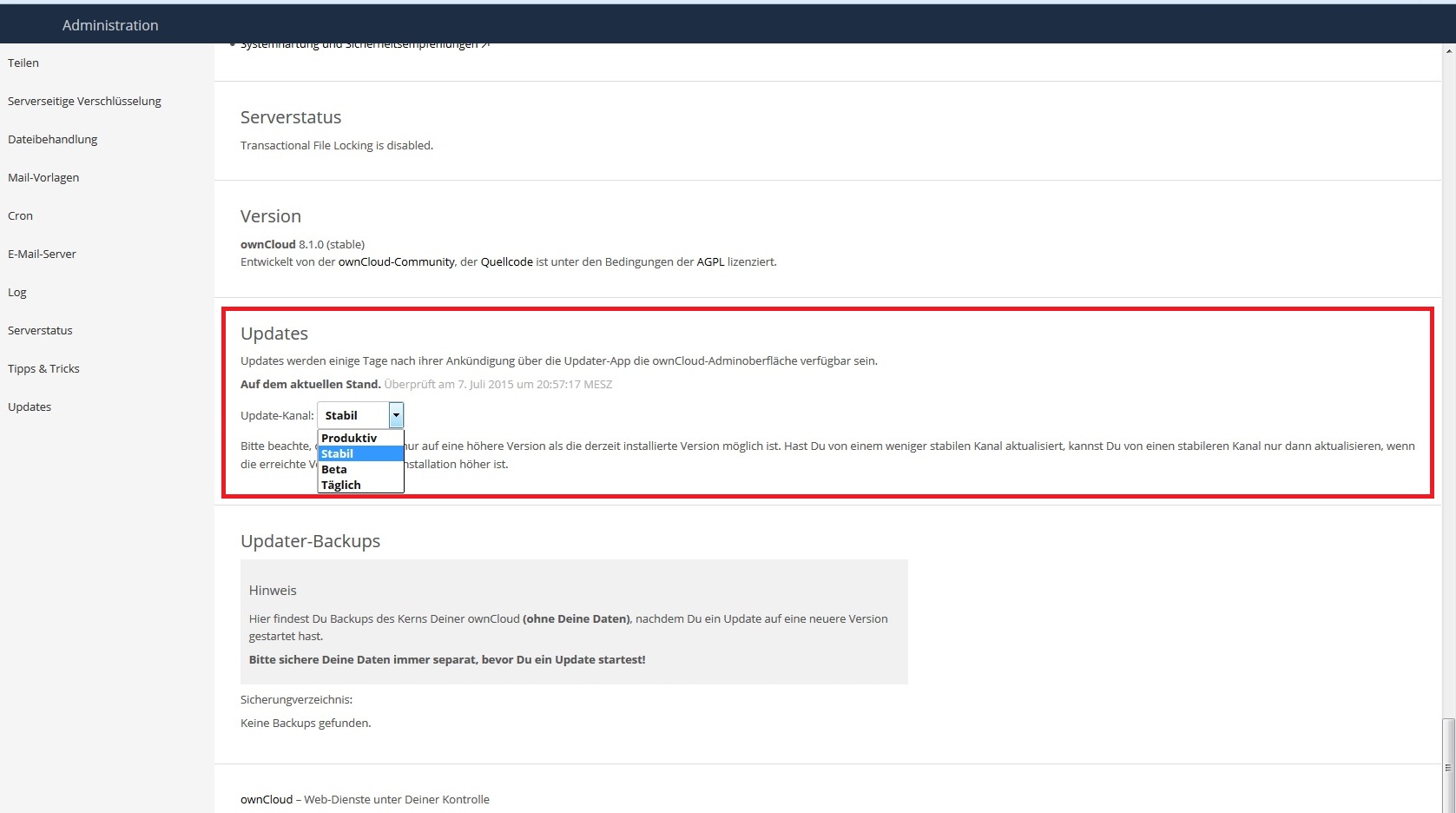Choose Produktiv from the channel list

360,438
